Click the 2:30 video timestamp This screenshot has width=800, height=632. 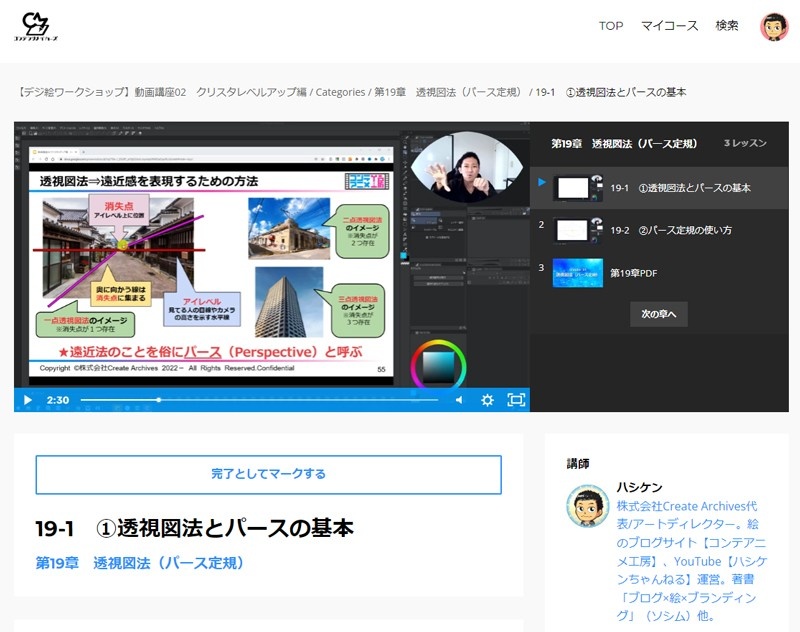click(58, 400)
